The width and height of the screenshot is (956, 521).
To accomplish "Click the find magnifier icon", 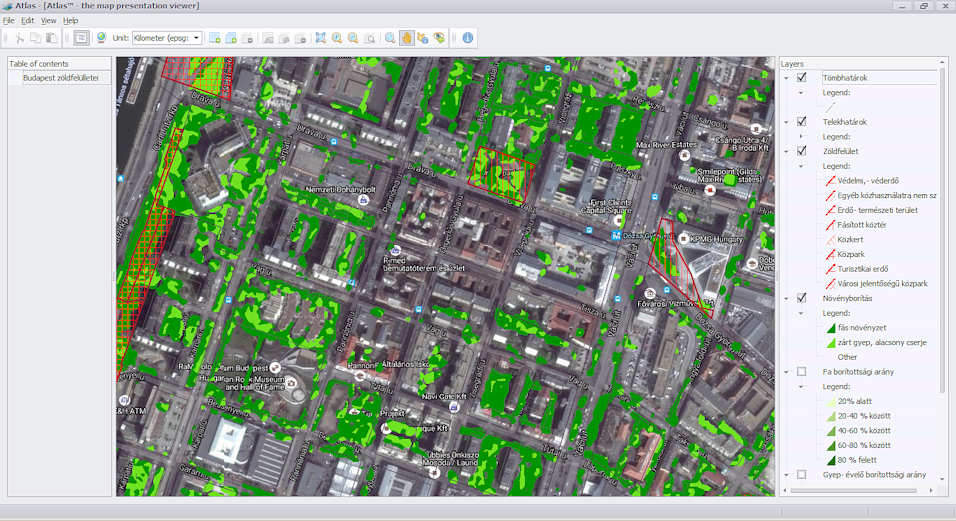I will pos(390,38).
